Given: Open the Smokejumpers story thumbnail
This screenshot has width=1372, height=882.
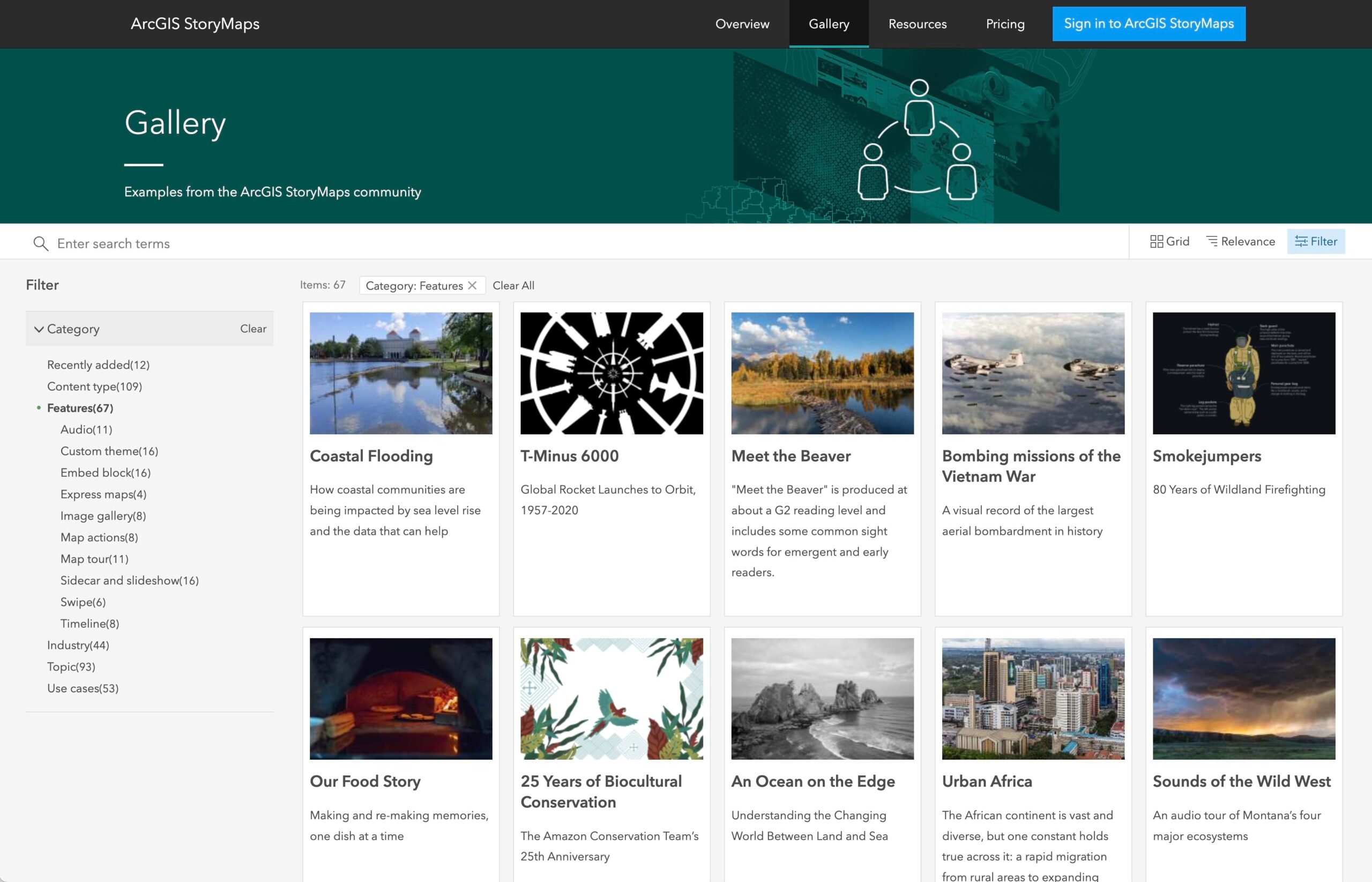Looking at the screenshot, I should [1243, 372].
